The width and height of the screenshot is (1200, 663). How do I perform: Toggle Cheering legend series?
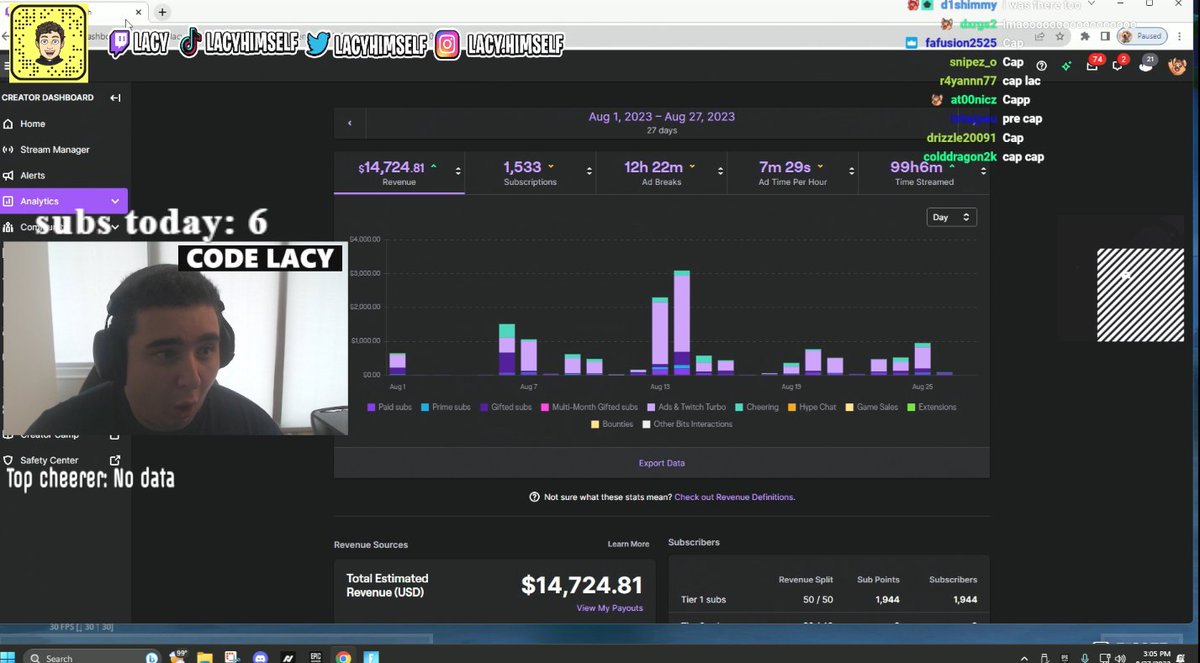coord(759,407)
